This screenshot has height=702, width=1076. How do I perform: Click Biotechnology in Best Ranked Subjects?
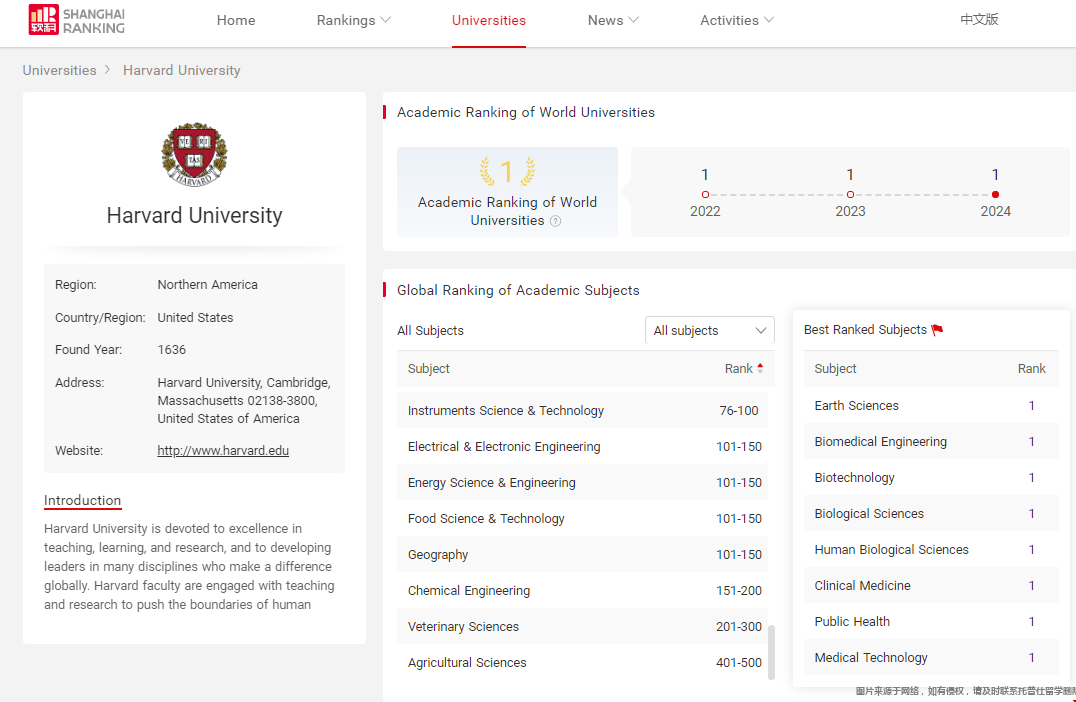click(x=854, y=478)
